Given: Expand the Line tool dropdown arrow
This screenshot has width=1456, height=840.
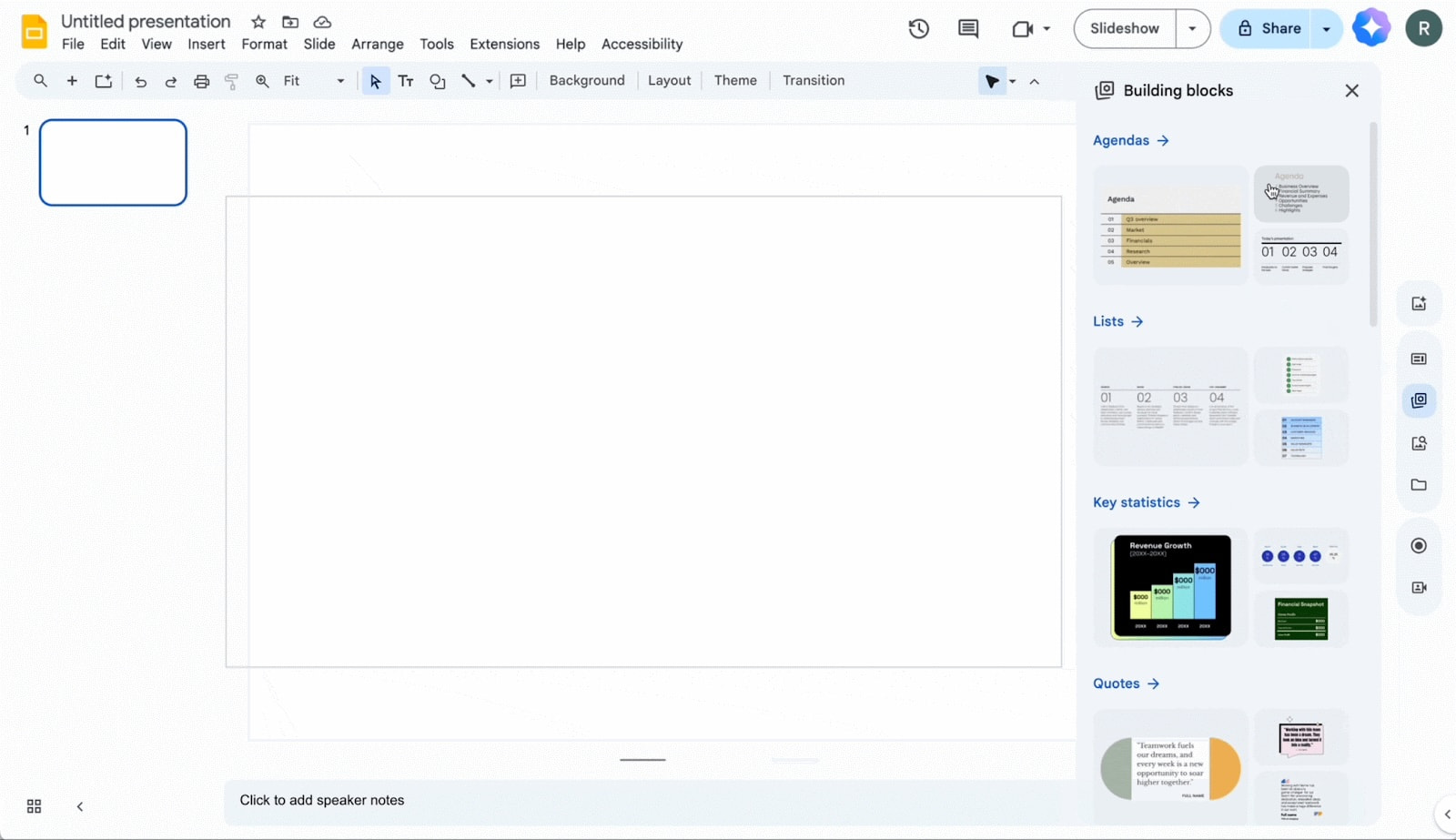Looking at the screenshot, I should [x=488, y=81].
